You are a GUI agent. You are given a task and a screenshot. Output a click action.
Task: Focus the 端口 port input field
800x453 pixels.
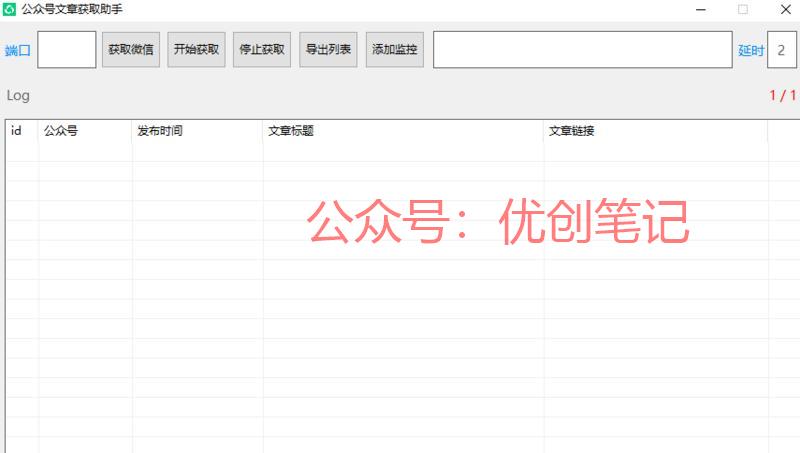click(67, 49)
